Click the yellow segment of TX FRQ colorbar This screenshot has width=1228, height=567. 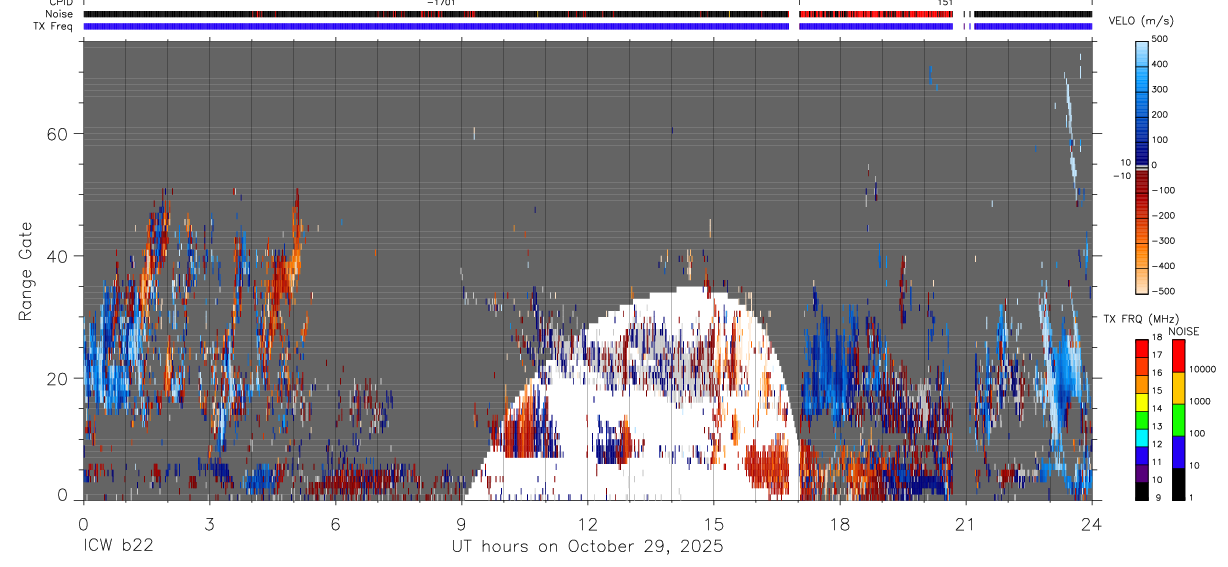(1143, 400)
